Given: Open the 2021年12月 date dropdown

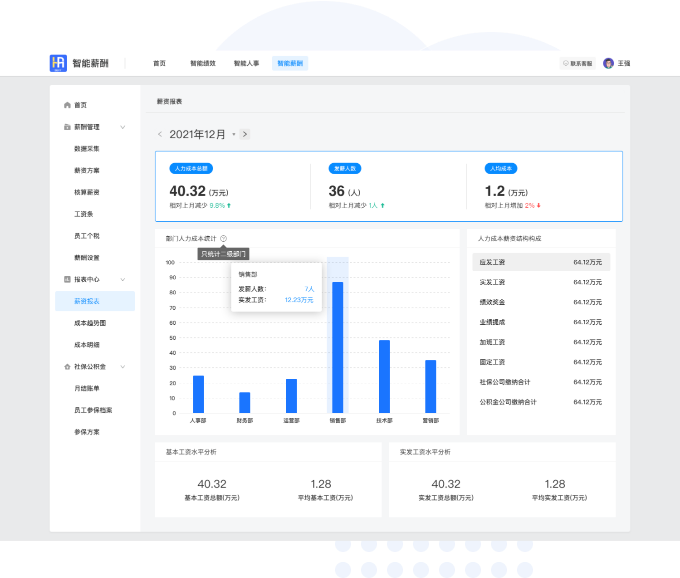Looking at the screenshot, I should (x=234, y=134).
